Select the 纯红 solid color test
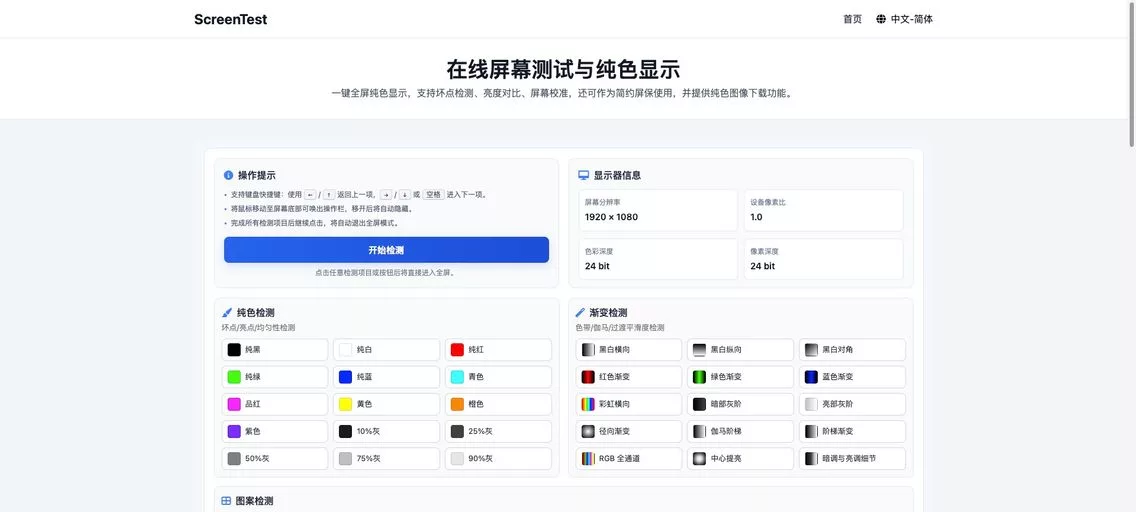The width and height of the screenshot is (1136, 512). (498, 350)
